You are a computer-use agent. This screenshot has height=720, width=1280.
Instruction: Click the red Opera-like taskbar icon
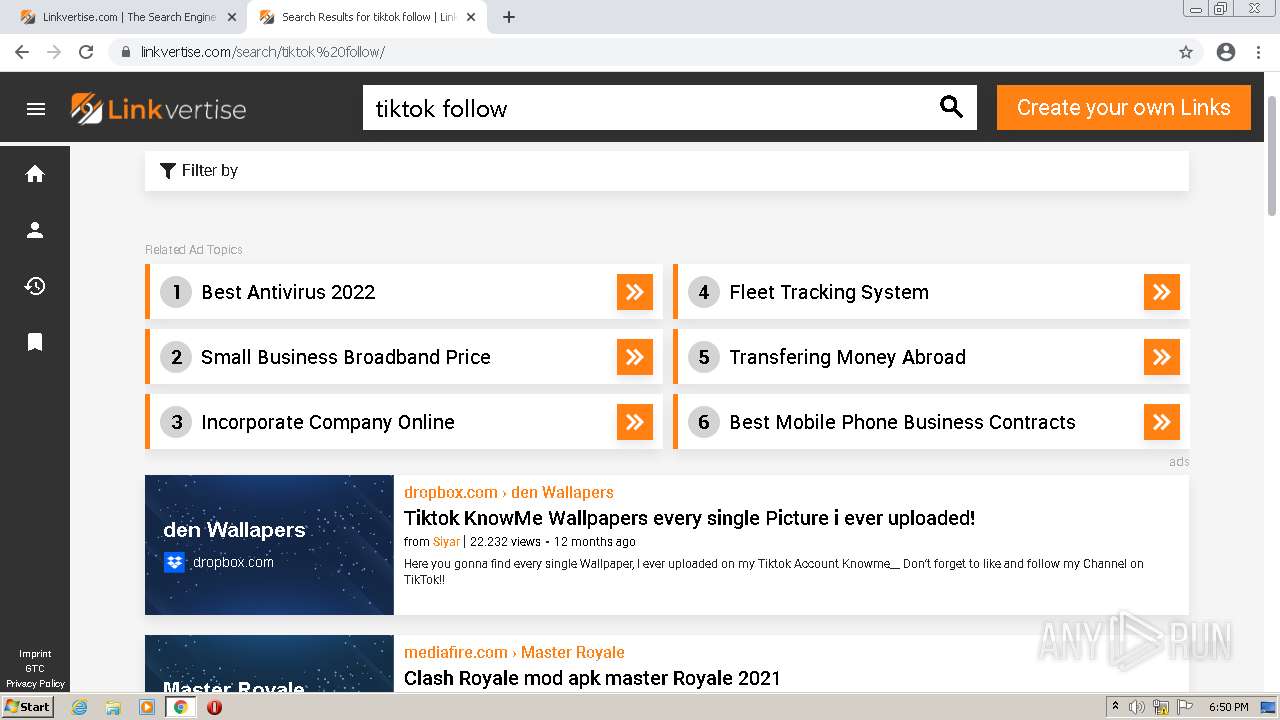(x=214, y=707)
